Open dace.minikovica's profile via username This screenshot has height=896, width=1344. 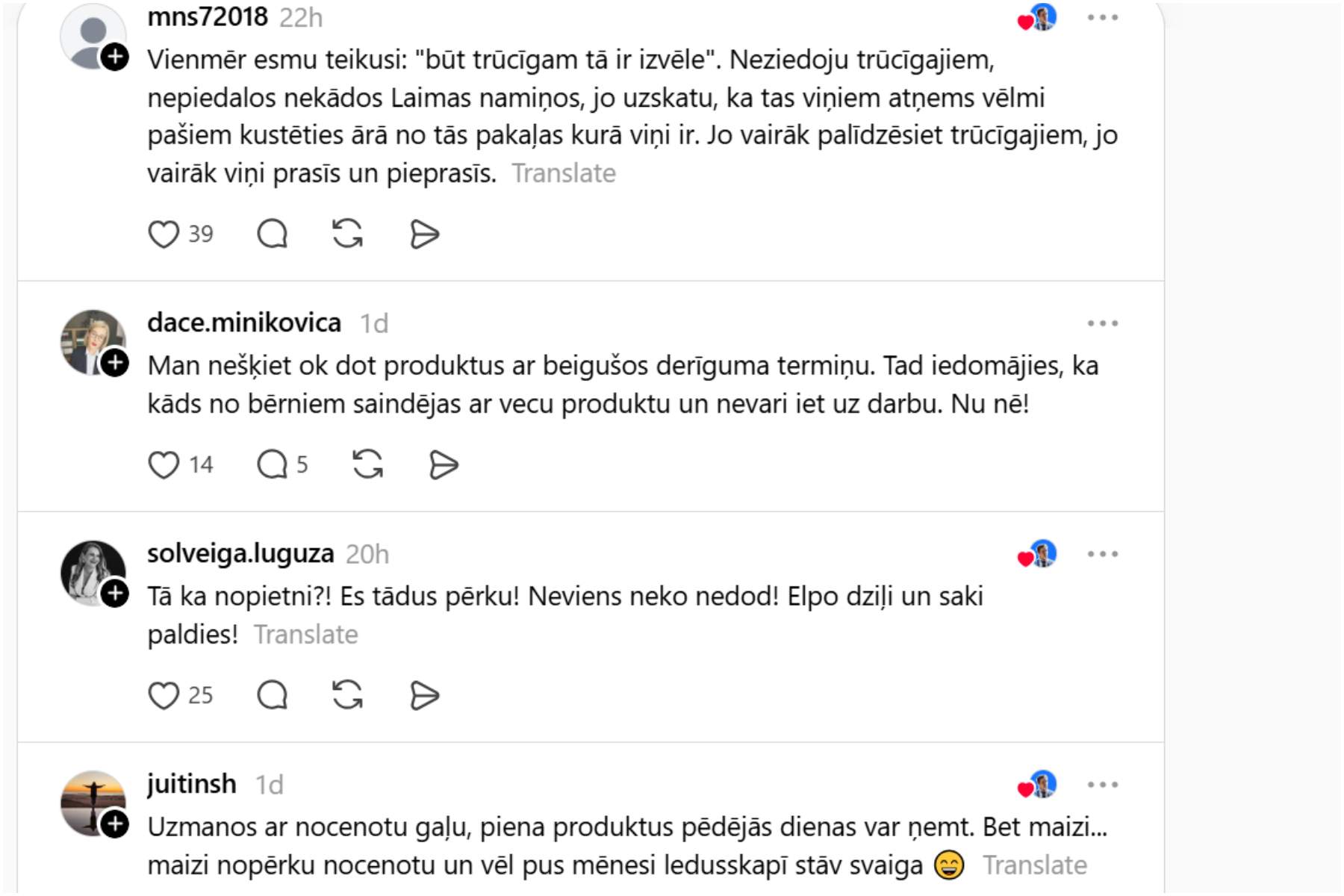pos(244,323)
